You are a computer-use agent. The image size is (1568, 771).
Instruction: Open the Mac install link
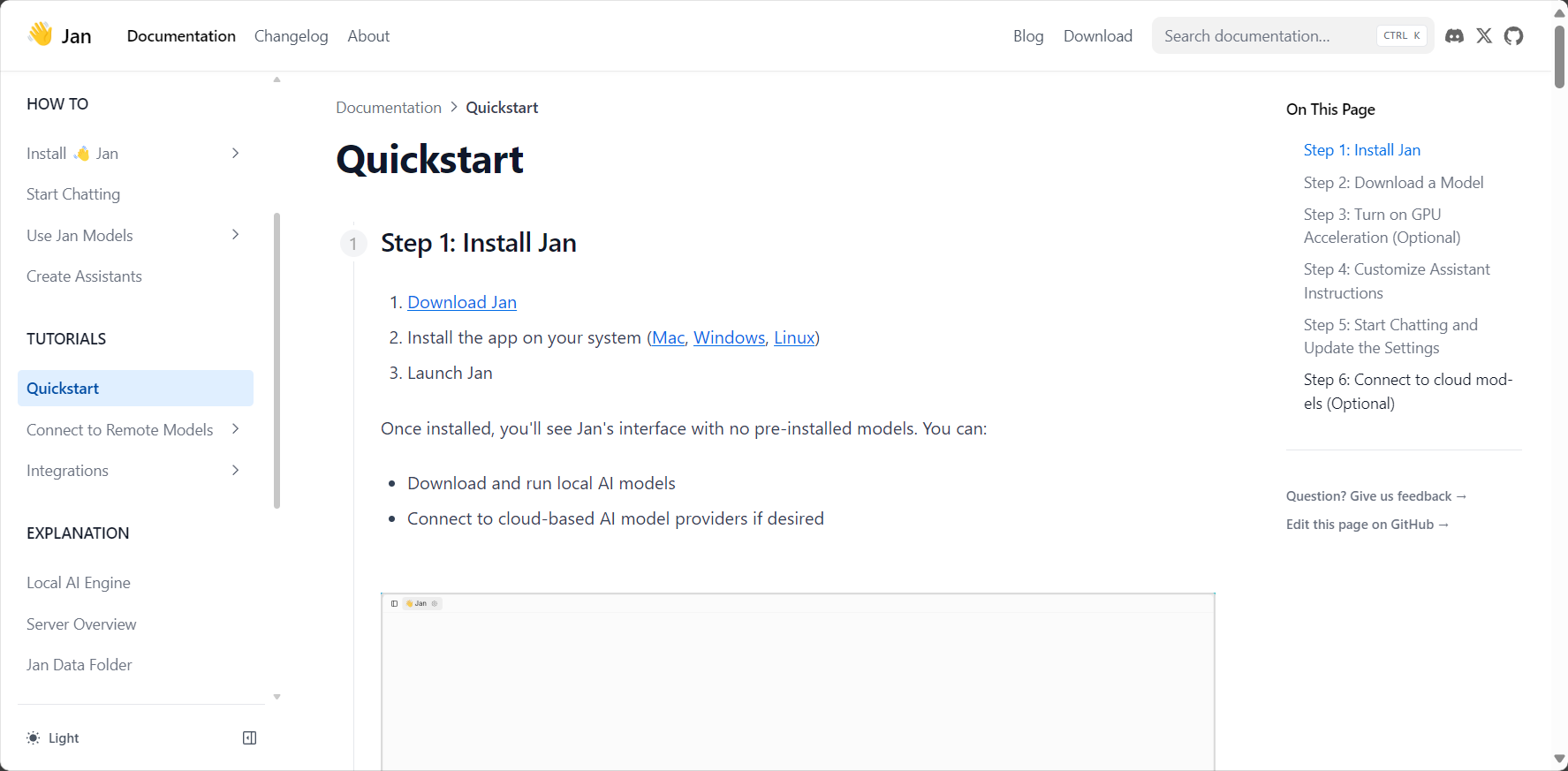tap(669, 337)
